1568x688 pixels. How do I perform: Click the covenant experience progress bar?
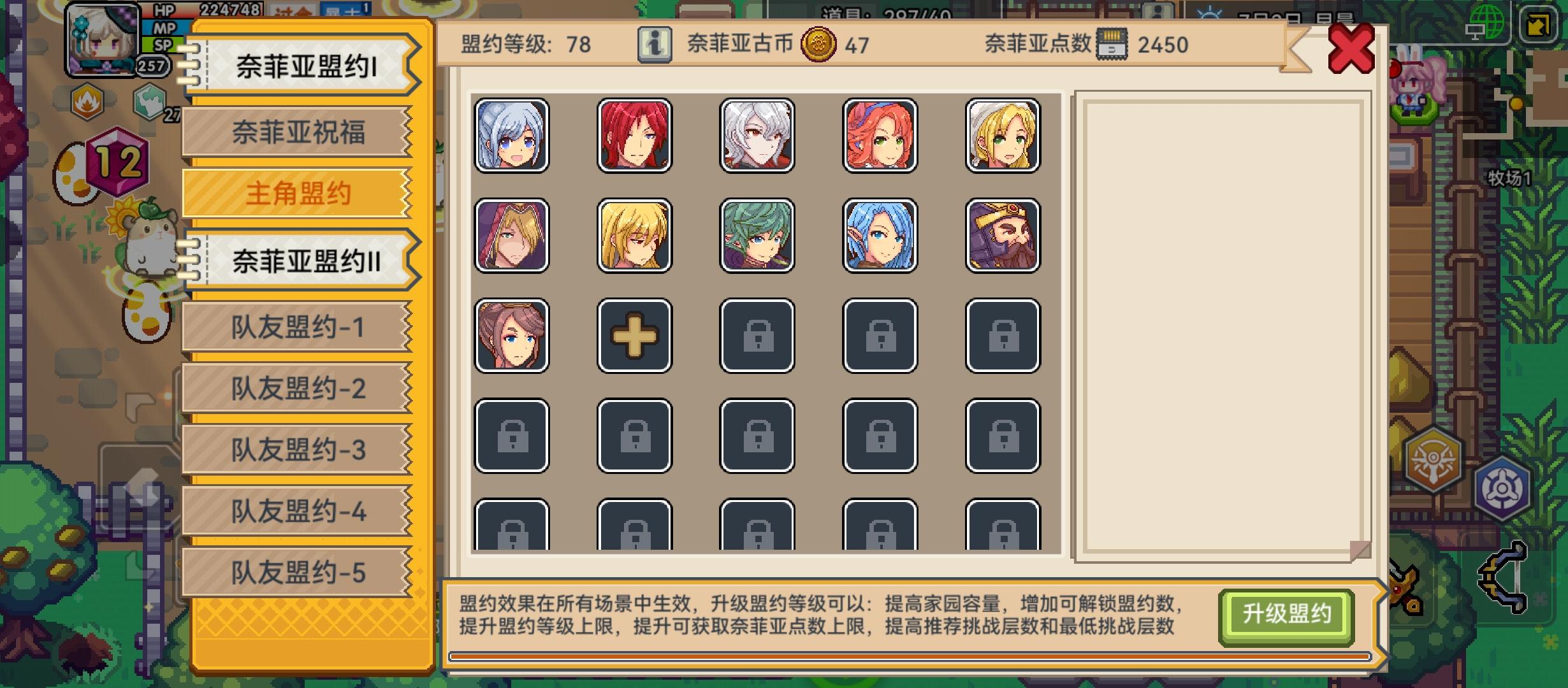point(910,656)
